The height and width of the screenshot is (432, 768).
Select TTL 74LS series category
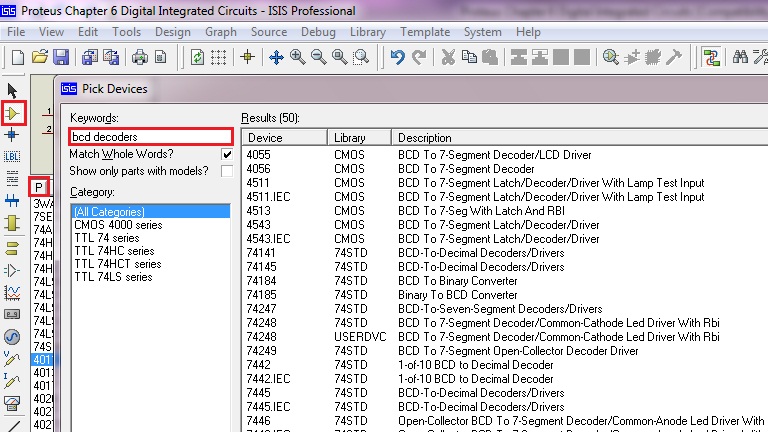click(x=113, y=277)
